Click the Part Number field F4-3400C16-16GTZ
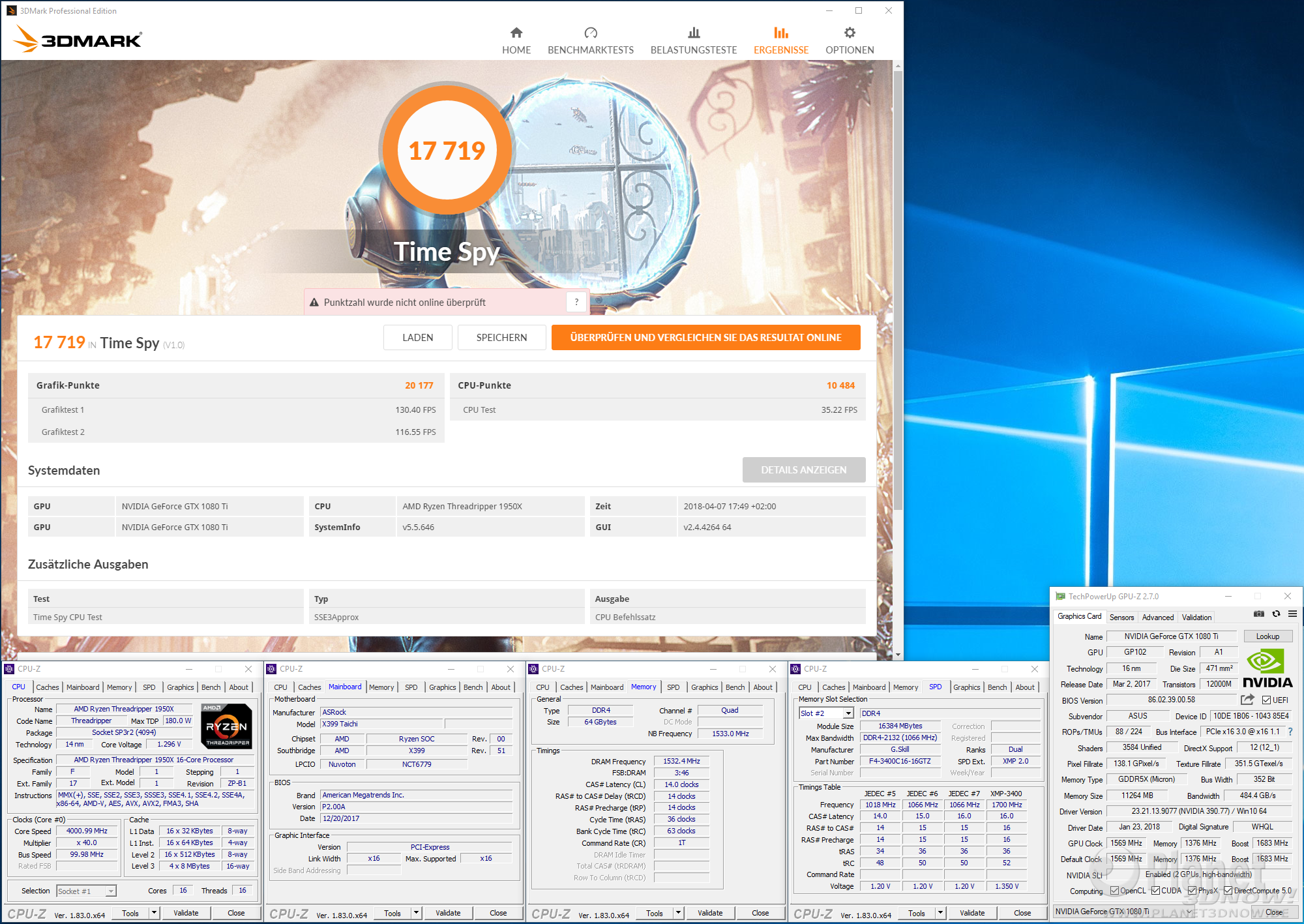The image size is (1304, 924). point(900,761)
